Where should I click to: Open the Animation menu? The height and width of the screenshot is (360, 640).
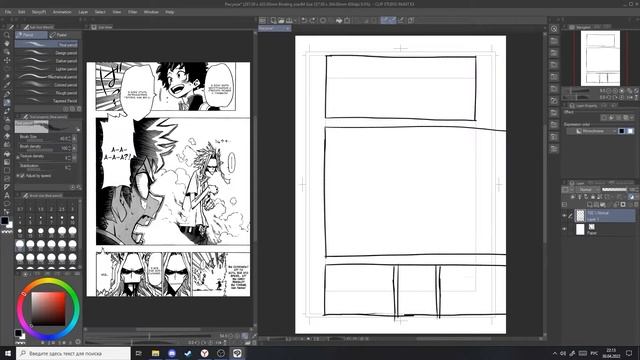coord(62,12)
